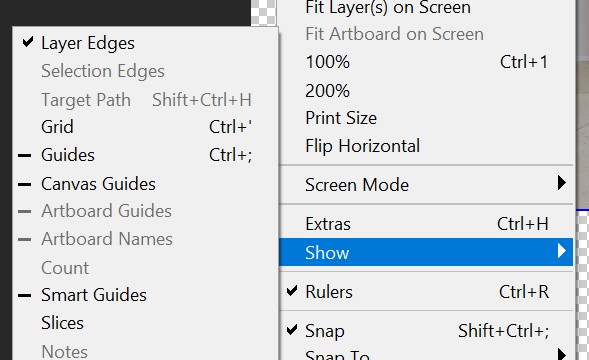Select Fit Layer(s) on Screen
Screen dimensions: 589x360
(x=426, y=8)
